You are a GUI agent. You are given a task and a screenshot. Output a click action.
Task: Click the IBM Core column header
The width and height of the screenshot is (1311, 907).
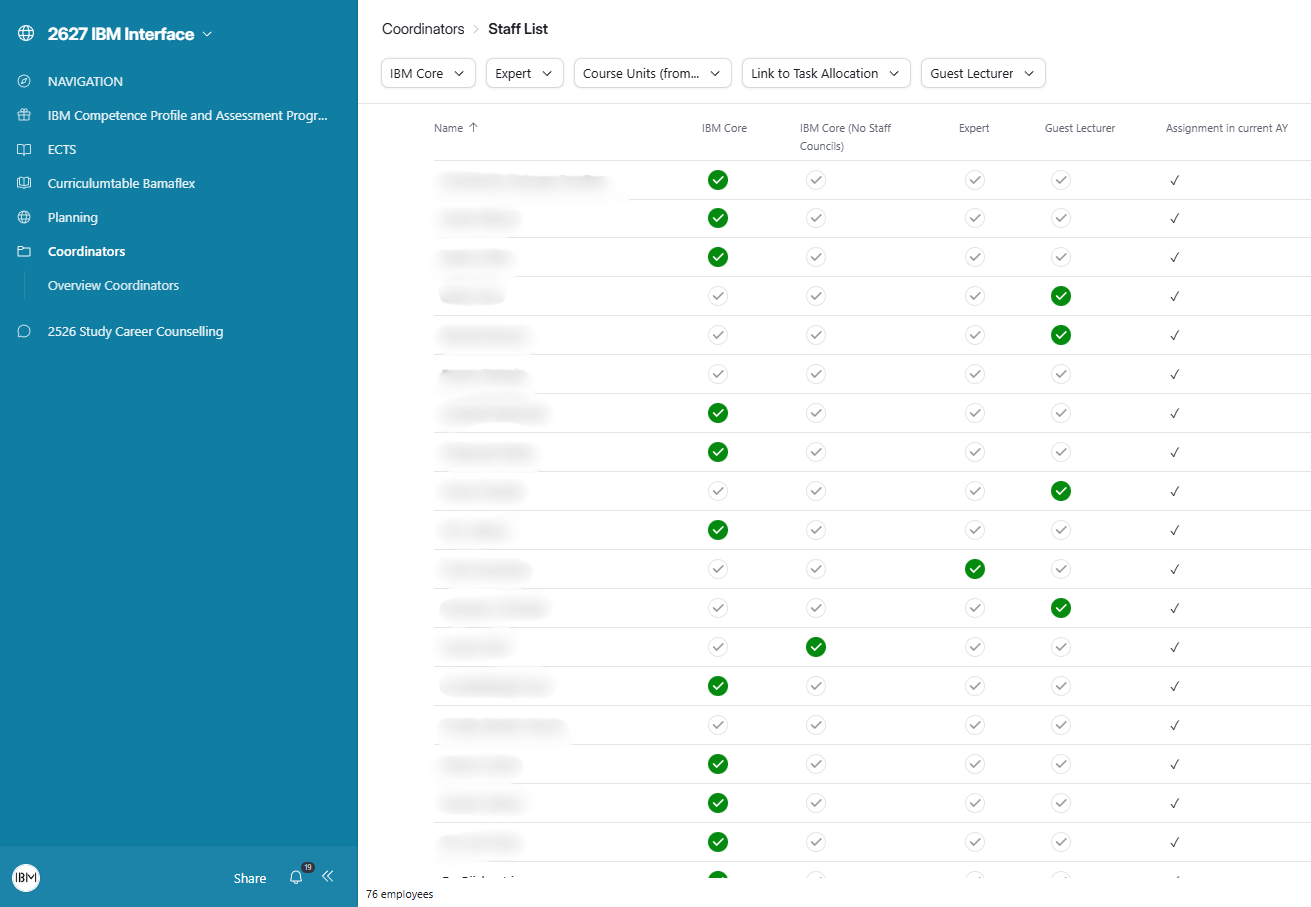[x=724, y=128]
